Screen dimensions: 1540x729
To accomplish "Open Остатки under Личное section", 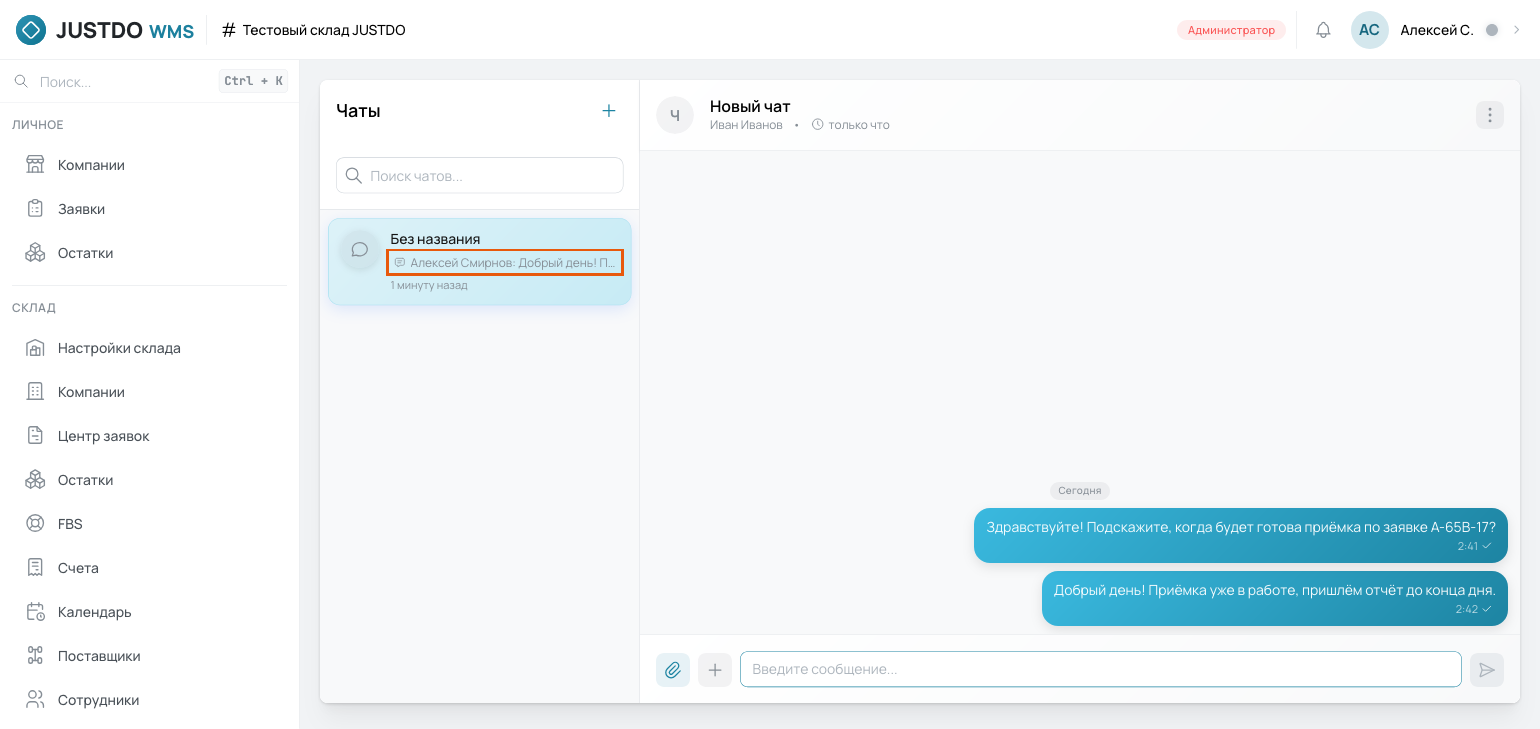I will [149, 253].
